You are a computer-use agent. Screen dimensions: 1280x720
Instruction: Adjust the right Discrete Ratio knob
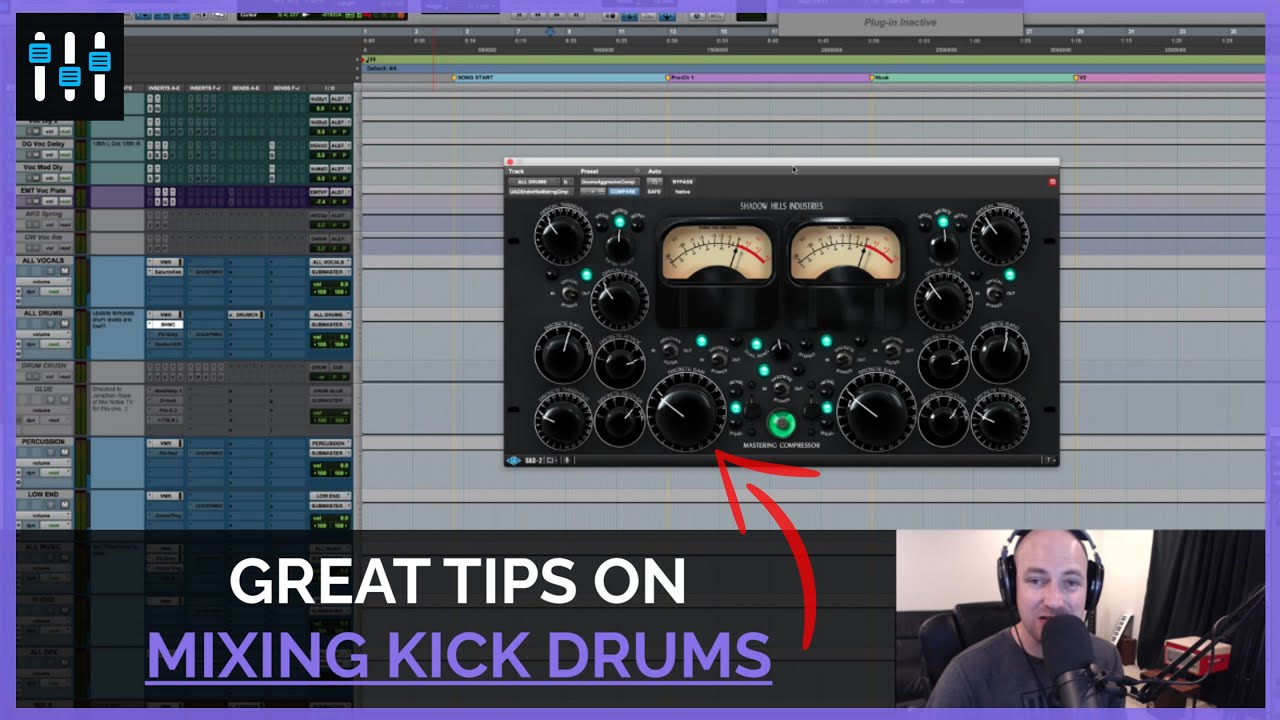[999, 357]
